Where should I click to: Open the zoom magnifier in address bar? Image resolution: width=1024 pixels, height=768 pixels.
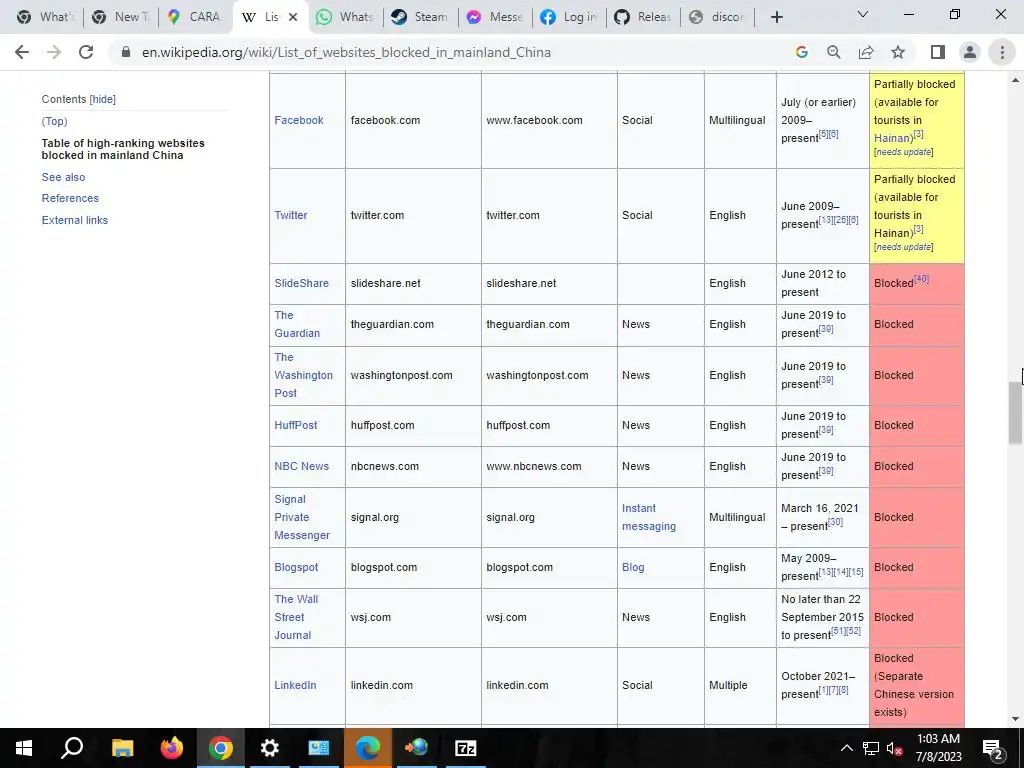(833, 52)
